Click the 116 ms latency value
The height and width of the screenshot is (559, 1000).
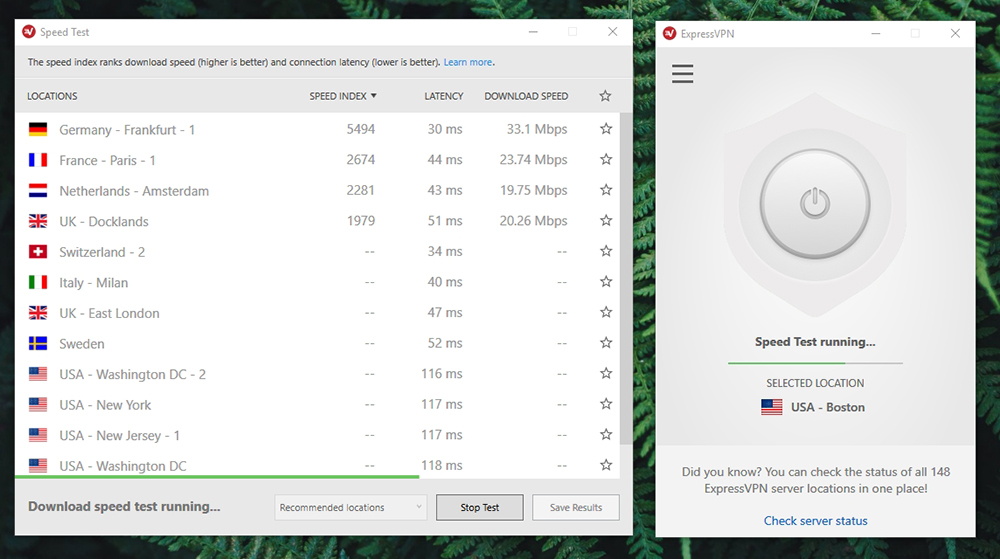click(x=441, y=374)
